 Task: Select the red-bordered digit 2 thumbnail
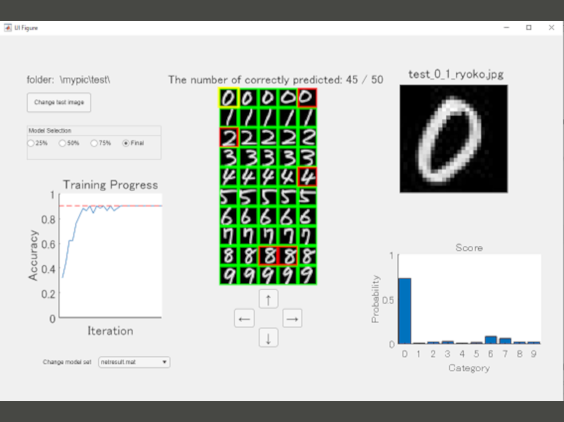click(229, 137)
